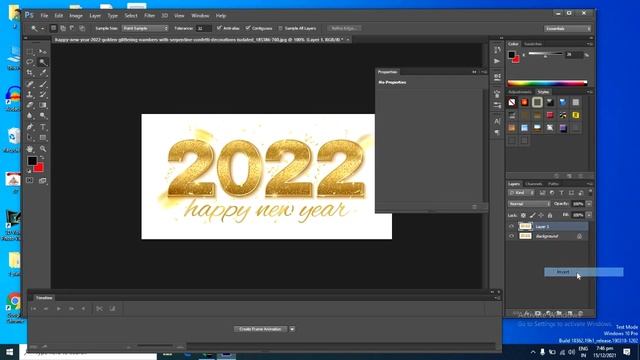Toggle Quick Mask mode
The image size is (640, 360).
(x=30, y=180)
